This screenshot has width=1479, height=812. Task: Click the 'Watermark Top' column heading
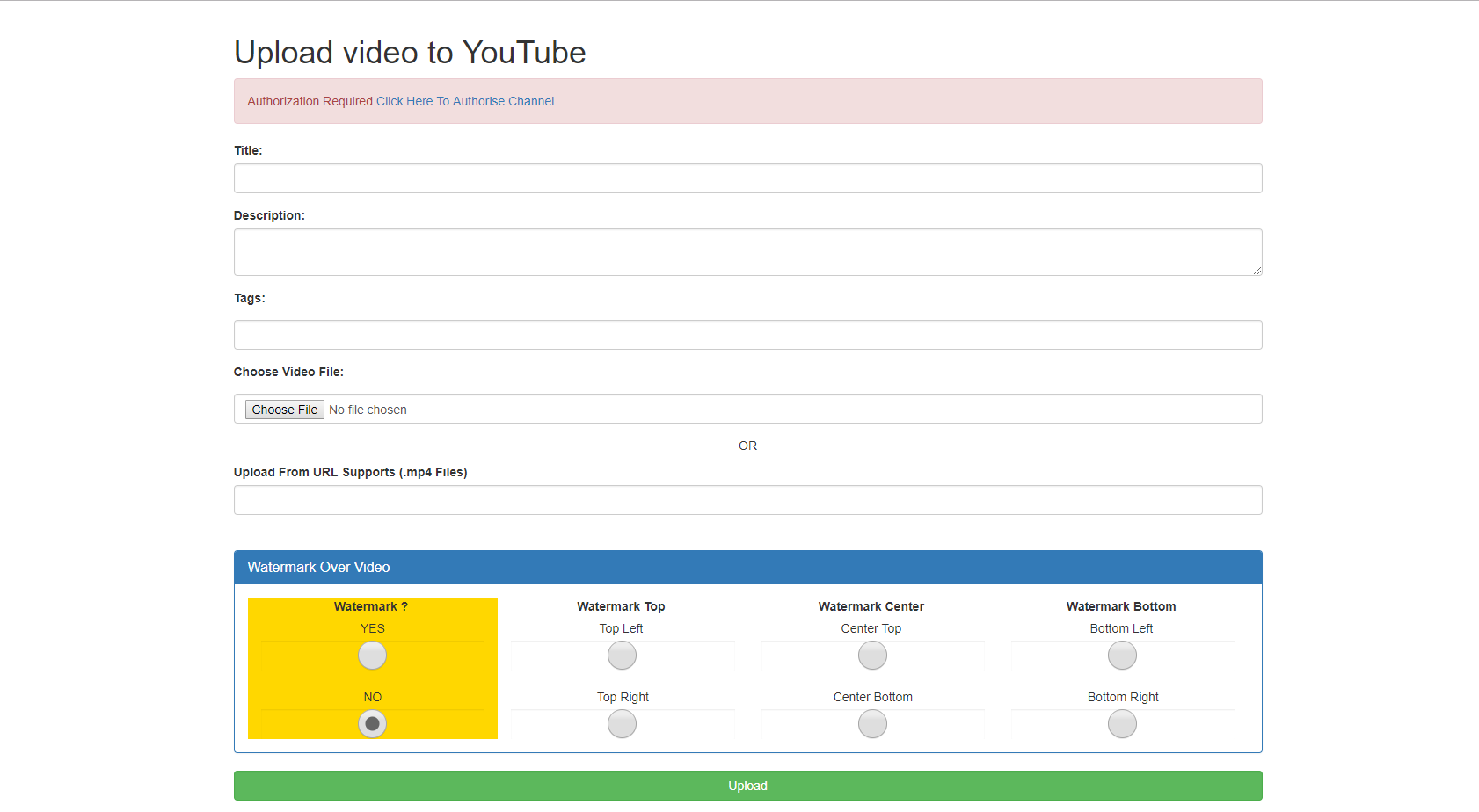[x=621, y=606]
